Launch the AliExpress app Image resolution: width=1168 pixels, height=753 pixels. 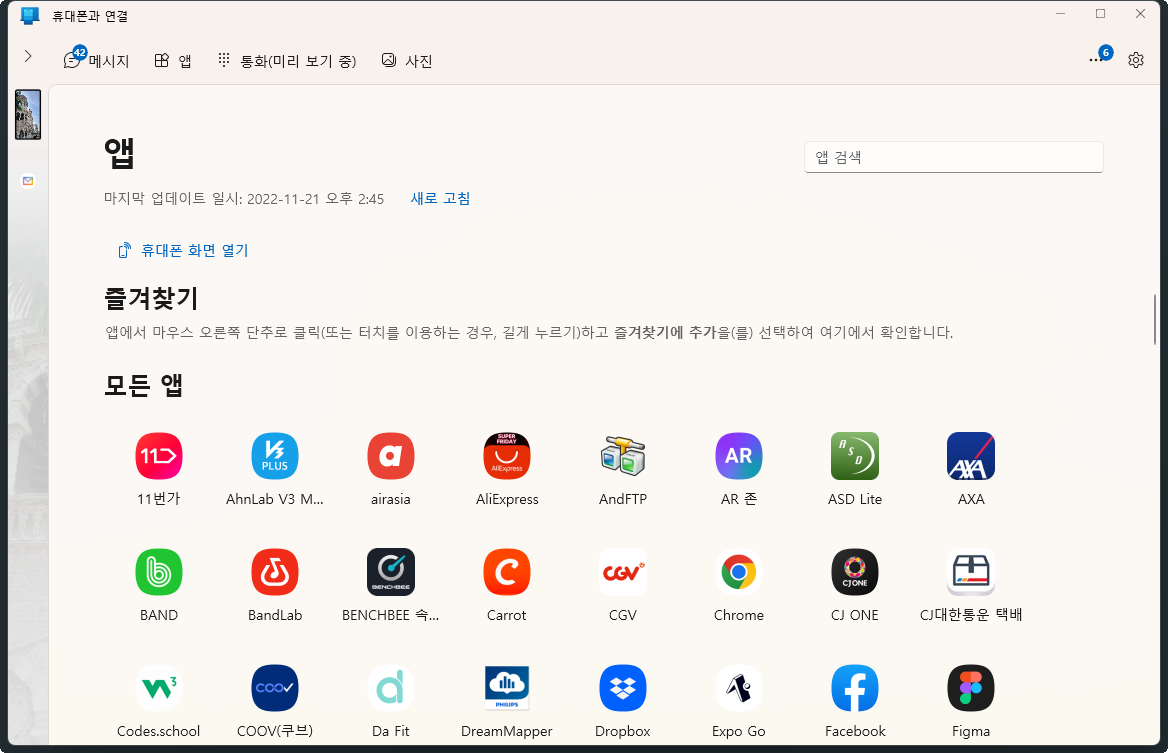click(x=507, y=456)
